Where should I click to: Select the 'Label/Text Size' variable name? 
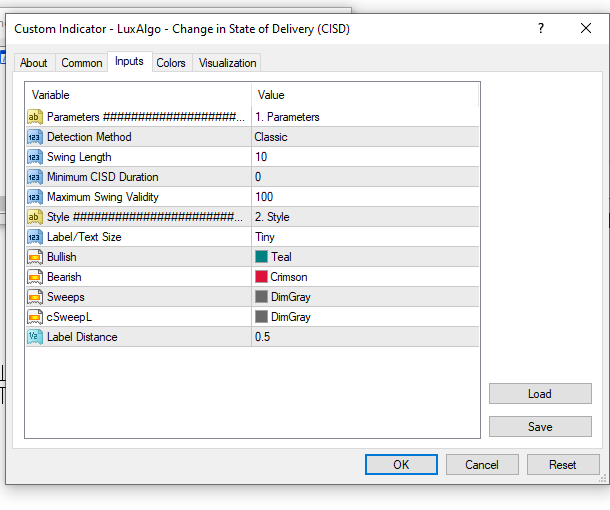tap(84, 237)
